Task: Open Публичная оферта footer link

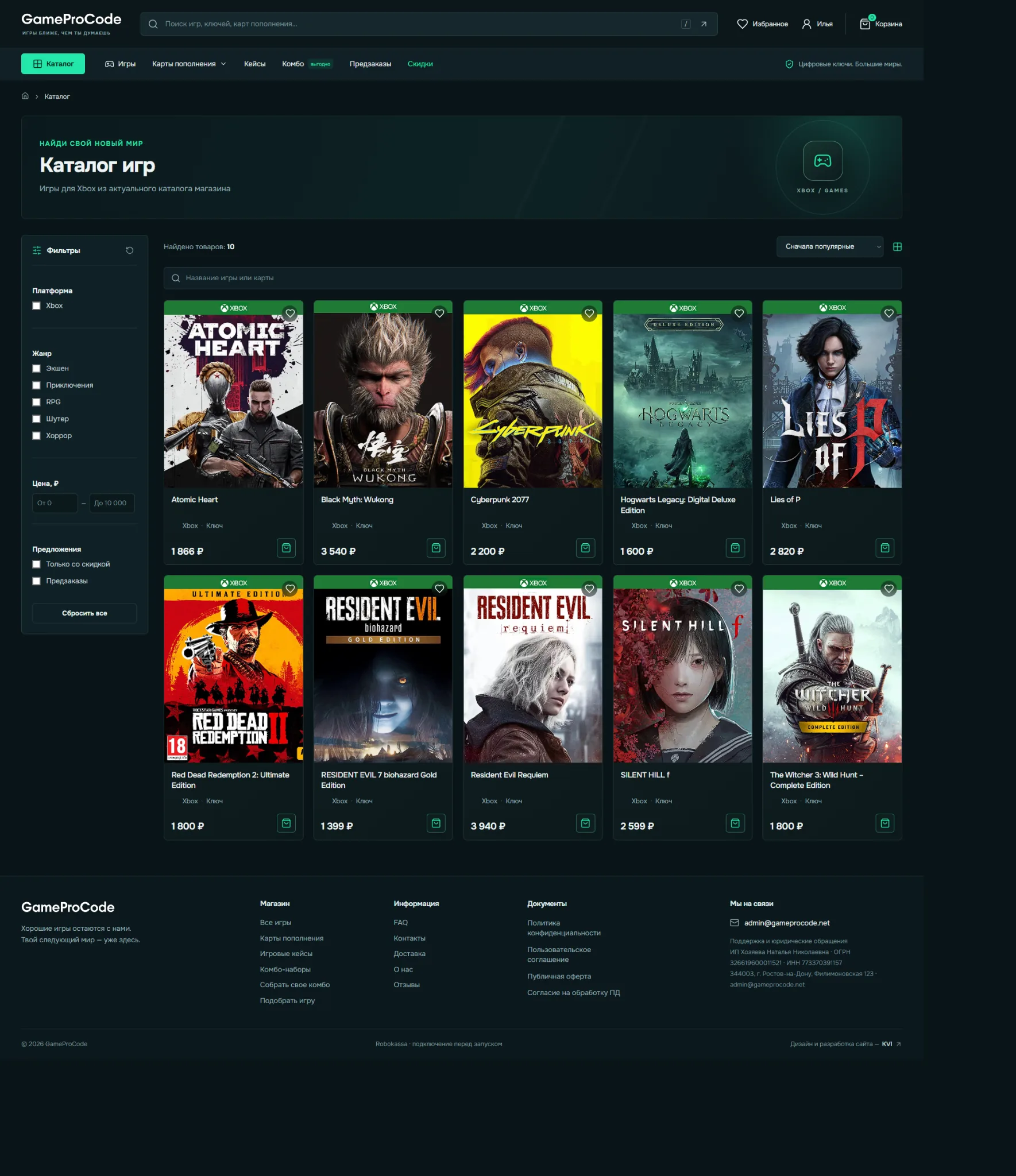Action: 559,976
